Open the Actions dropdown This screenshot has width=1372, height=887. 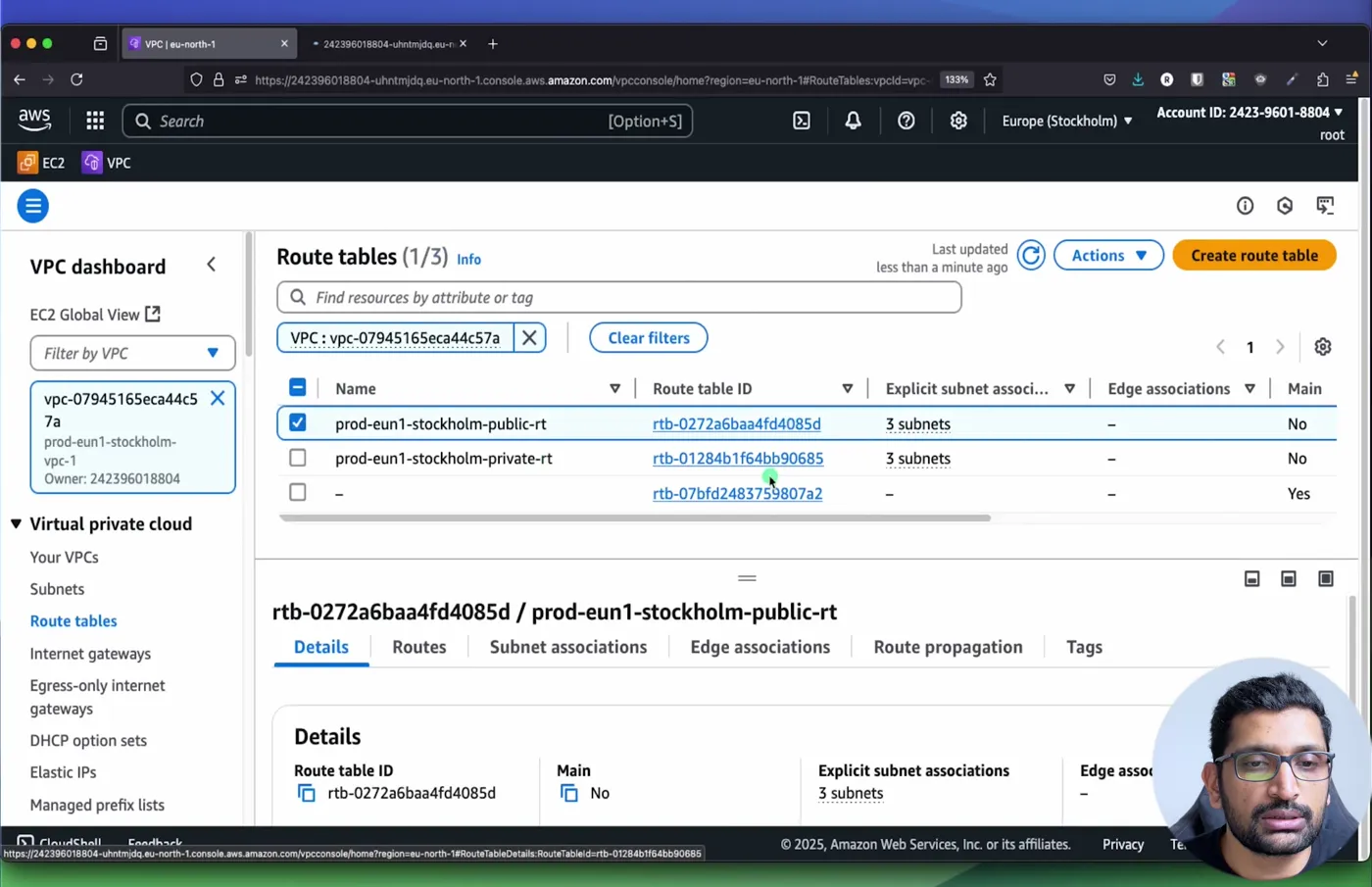pos(1108,256)
